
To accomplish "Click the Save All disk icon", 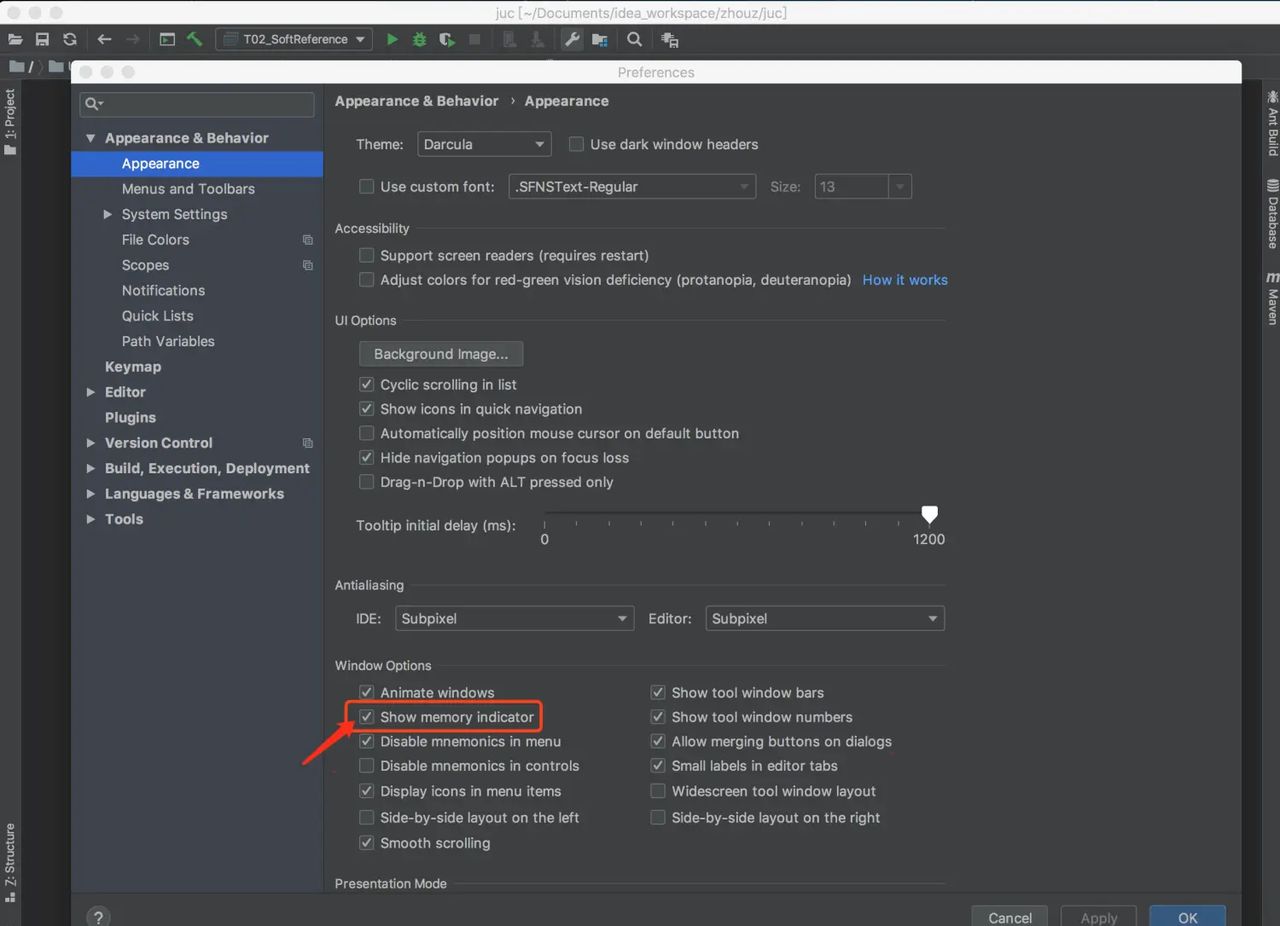I will point(42,39).
